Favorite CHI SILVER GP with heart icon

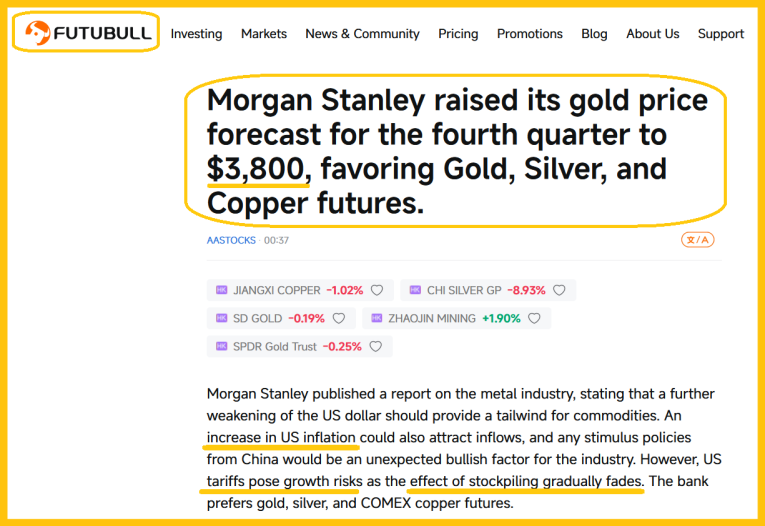click(x=559, y=291)
